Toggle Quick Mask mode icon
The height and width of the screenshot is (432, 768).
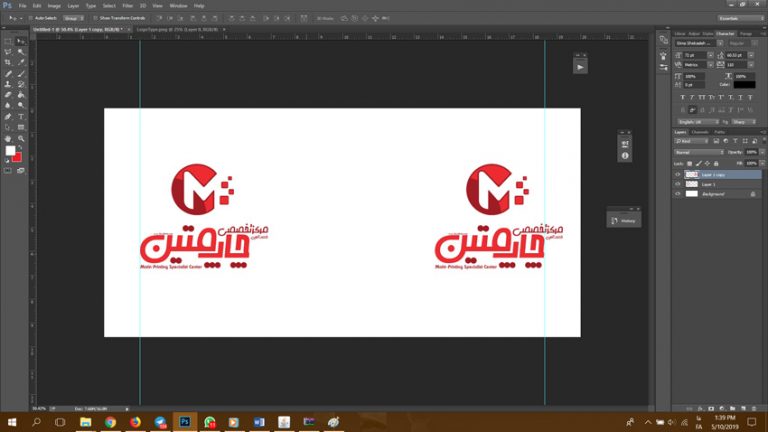point(8,171)
